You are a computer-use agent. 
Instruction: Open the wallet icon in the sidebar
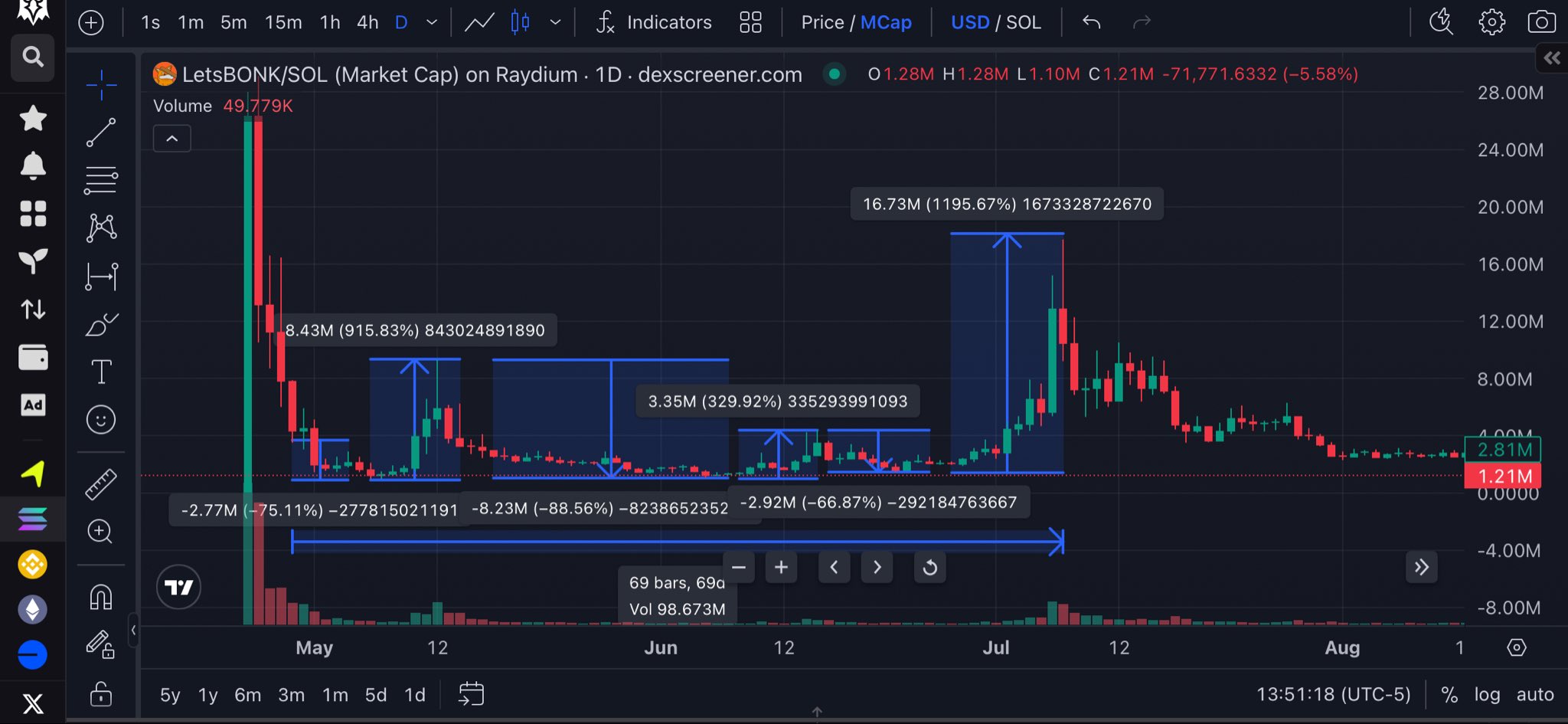click(x=33, y=357)
